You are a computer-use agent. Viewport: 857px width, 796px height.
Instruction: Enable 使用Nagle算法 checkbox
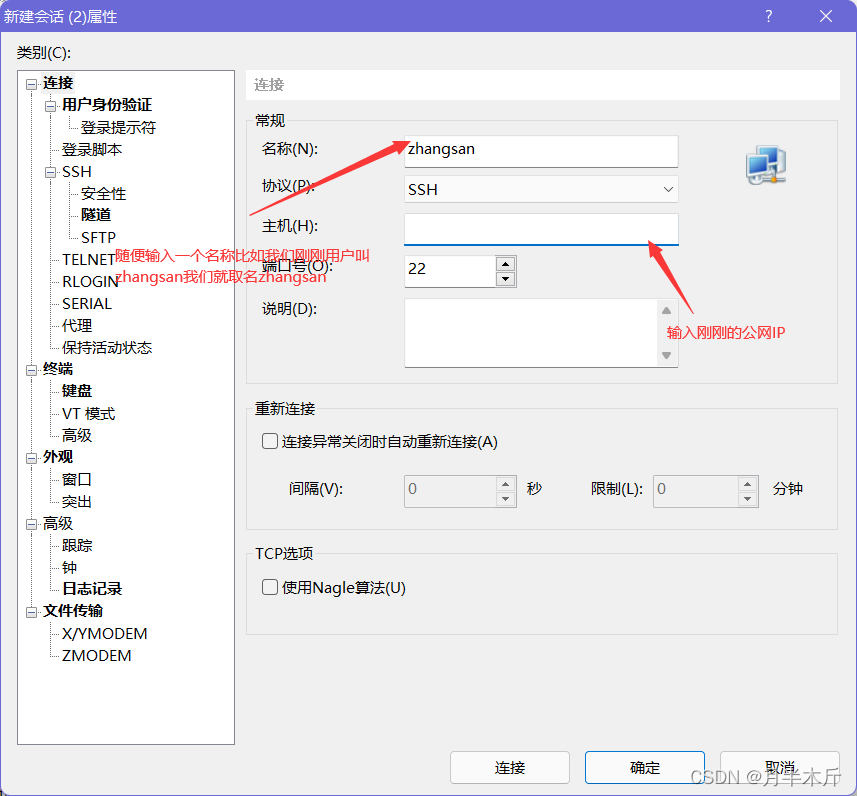tap(269, 587)
